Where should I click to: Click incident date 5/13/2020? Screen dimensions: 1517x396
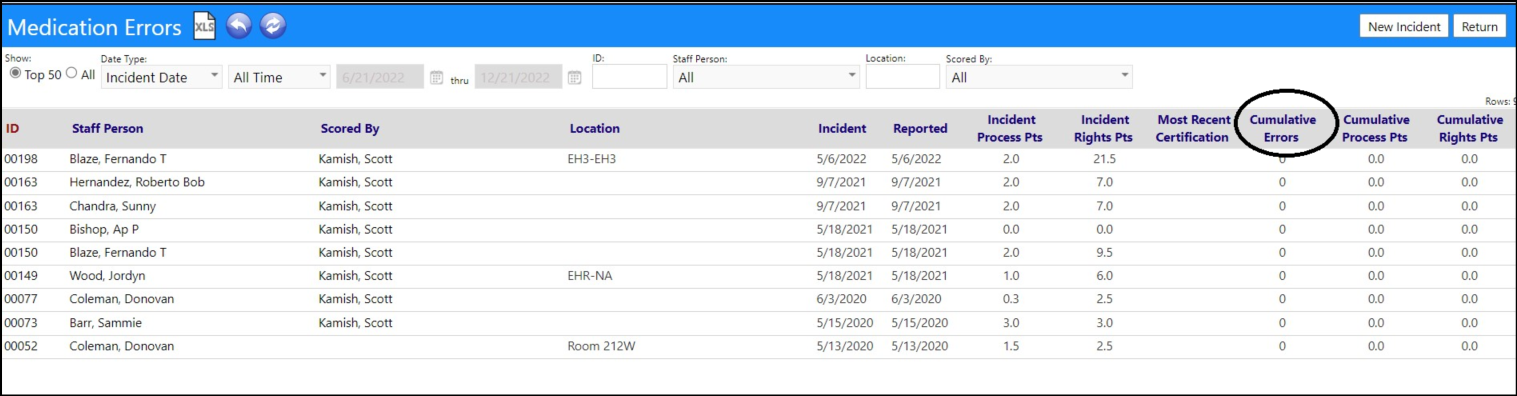(845, 346)
